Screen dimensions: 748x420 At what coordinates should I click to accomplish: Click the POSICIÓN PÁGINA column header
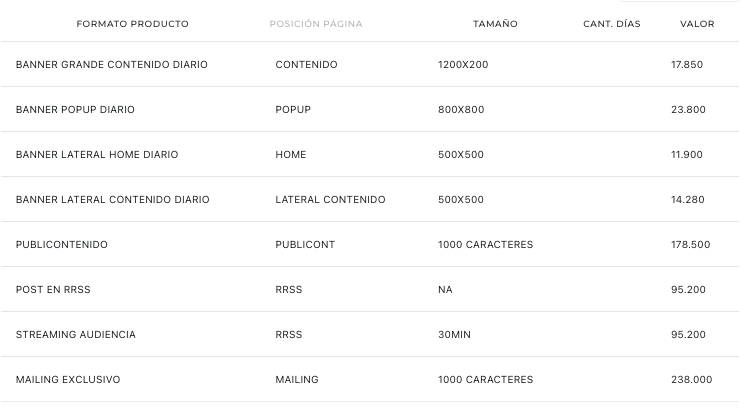coord(316,24)
